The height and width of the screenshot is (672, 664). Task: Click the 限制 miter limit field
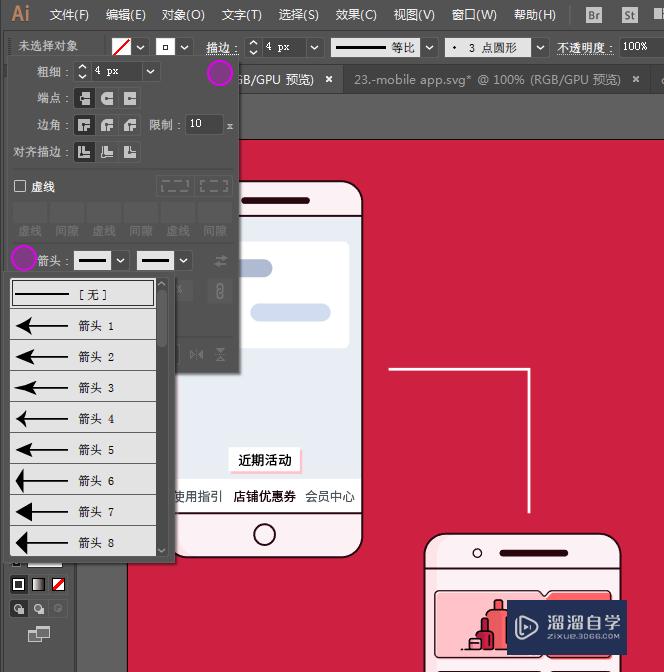pos(204,124)
